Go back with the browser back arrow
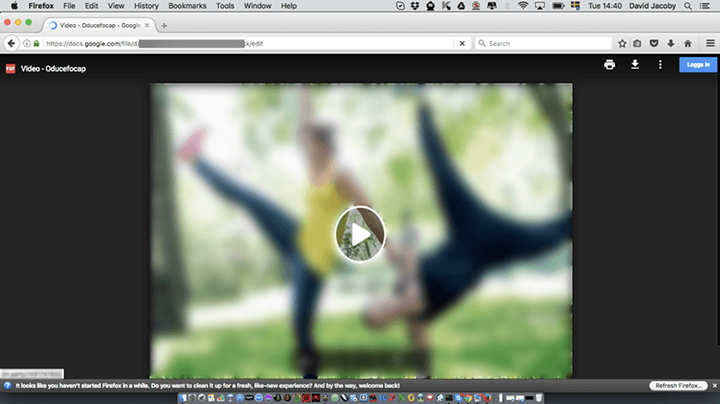The image size is (720, 404). tap(12, 44)
